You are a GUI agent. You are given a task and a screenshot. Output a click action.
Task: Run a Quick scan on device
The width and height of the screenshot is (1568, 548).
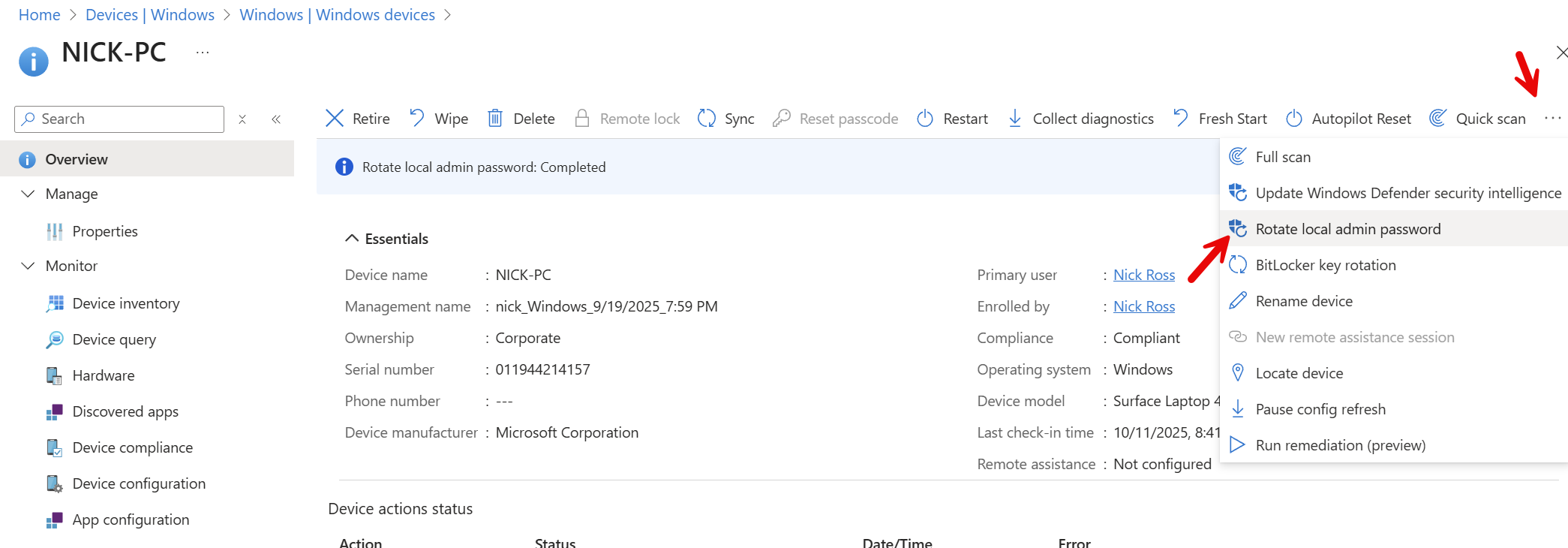(1478, 119)
